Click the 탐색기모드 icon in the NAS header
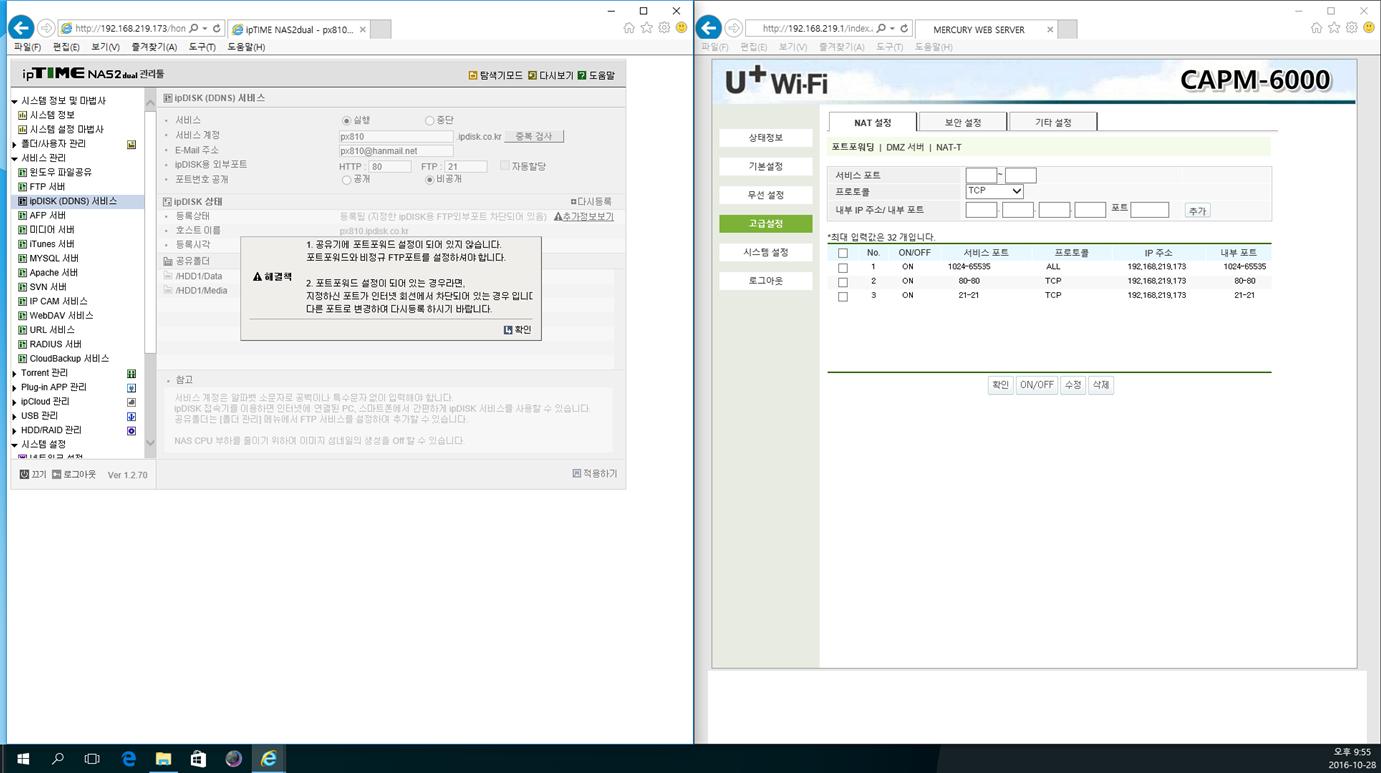Viewport: 1381px width, 773px height. [x=473, y=75]
